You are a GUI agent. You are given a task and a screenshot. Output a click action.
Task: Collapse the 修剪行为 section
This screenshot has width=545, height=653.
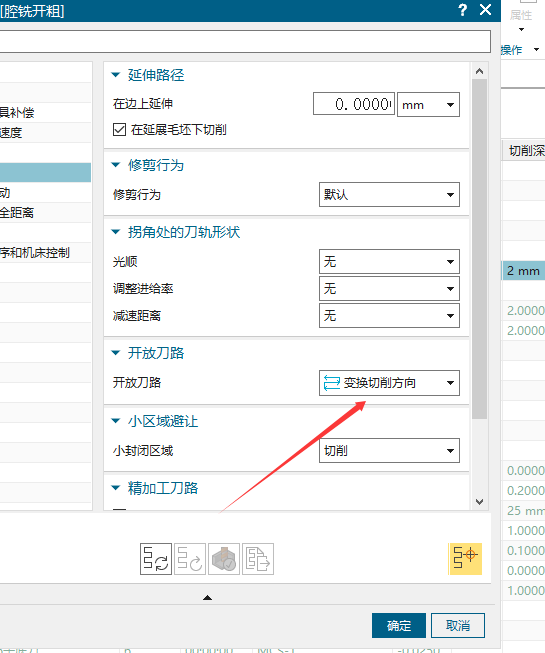[x=116, y=165]
